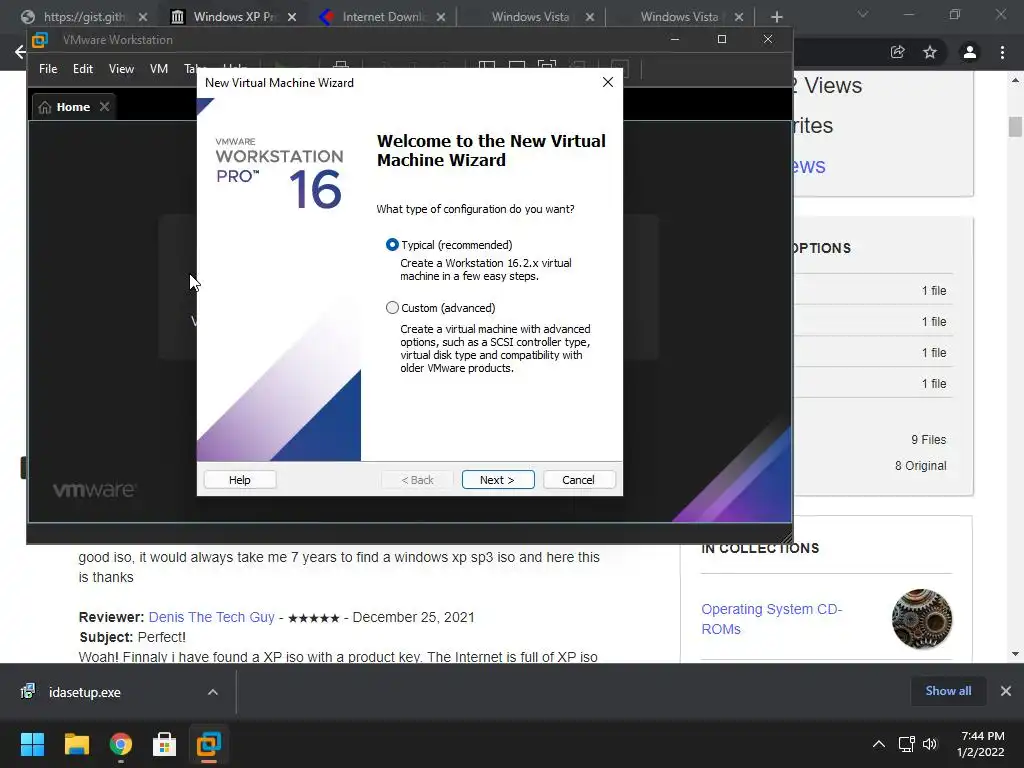
Task: Share this page from Chrome toolbar
Action: [x=898, y=52]
